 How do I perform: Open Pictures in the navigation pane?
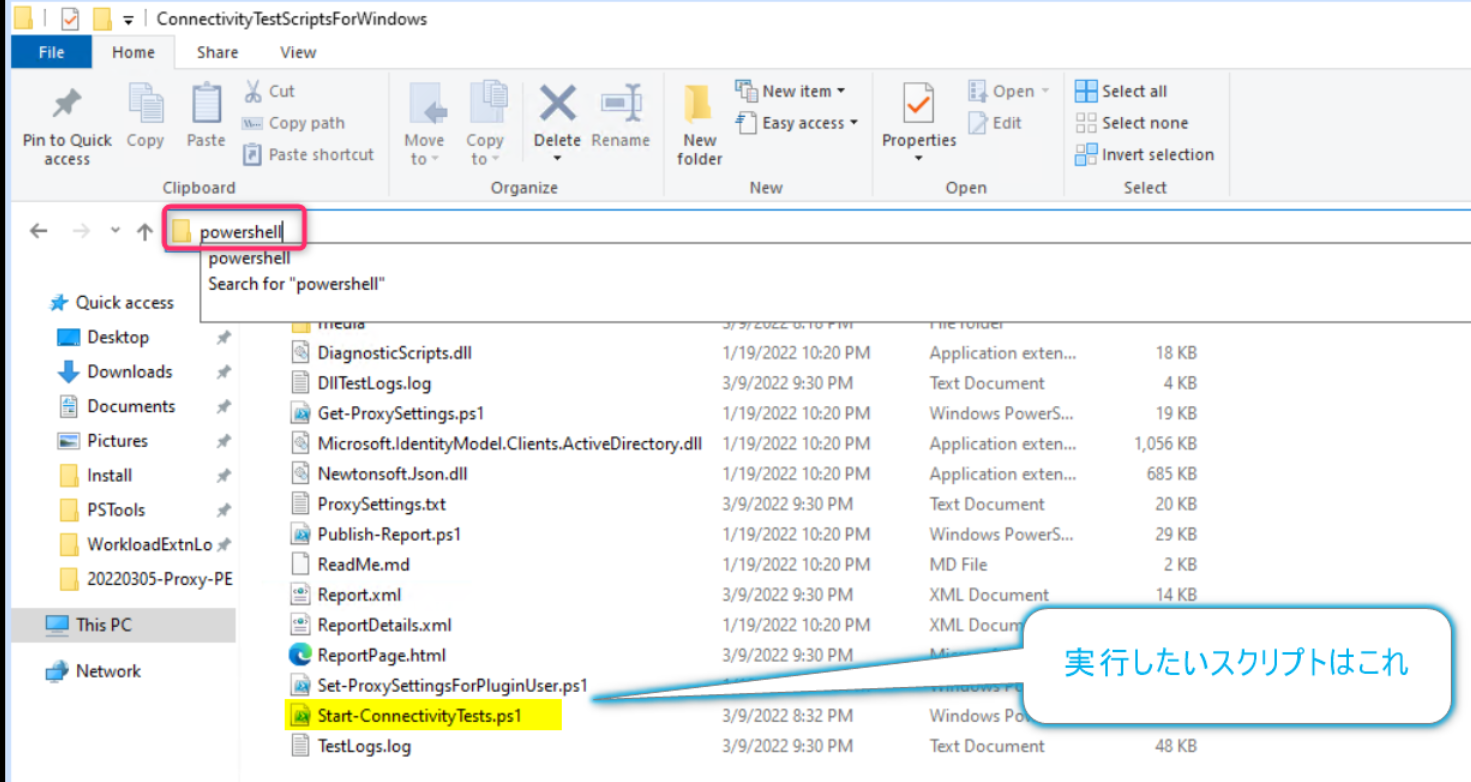tap(103, 440)
